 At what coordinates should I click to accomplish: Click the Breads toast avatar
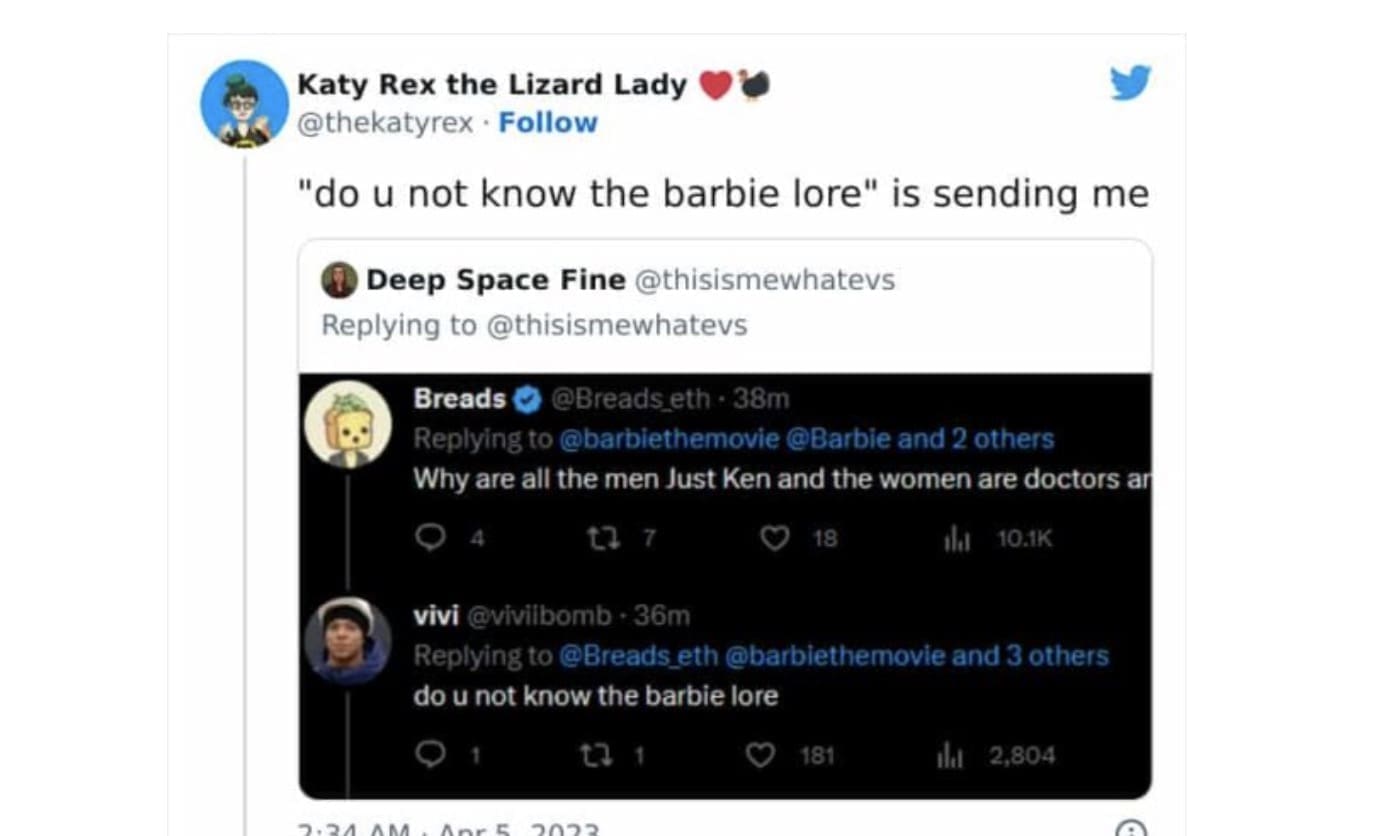pos(347,424)
